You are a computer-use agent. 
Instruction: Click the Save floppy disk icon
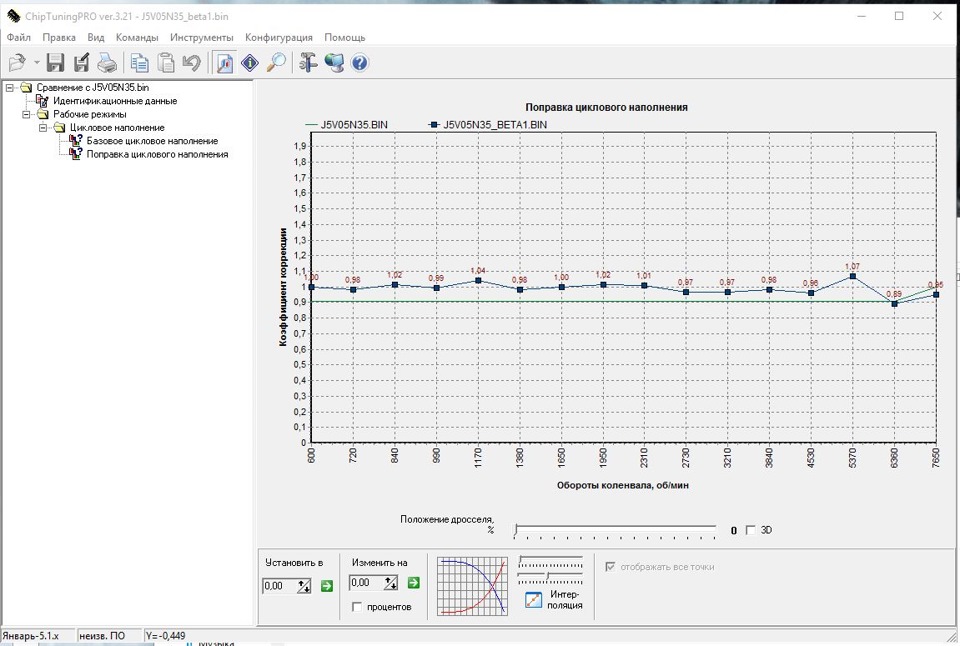pyautogui.click(x=56, y=63)
